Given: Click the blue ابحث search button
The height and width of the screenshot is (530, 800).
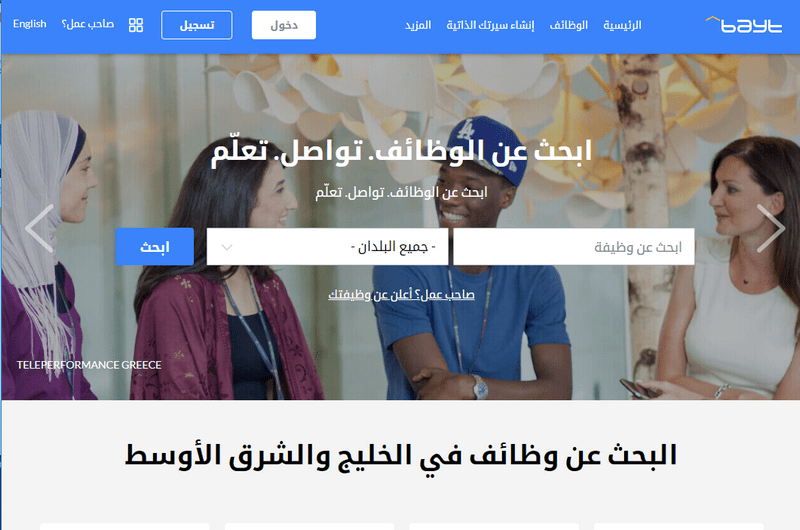Looking at the screenshot, I should coord(155,246).
